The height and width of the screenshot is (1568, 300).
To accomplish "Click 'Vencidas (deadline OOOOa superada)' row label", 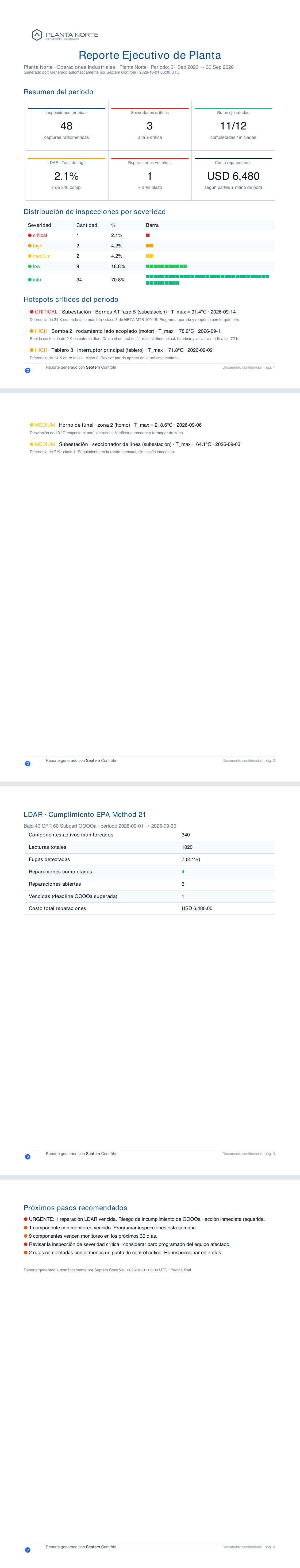I will tap(73, 896).
